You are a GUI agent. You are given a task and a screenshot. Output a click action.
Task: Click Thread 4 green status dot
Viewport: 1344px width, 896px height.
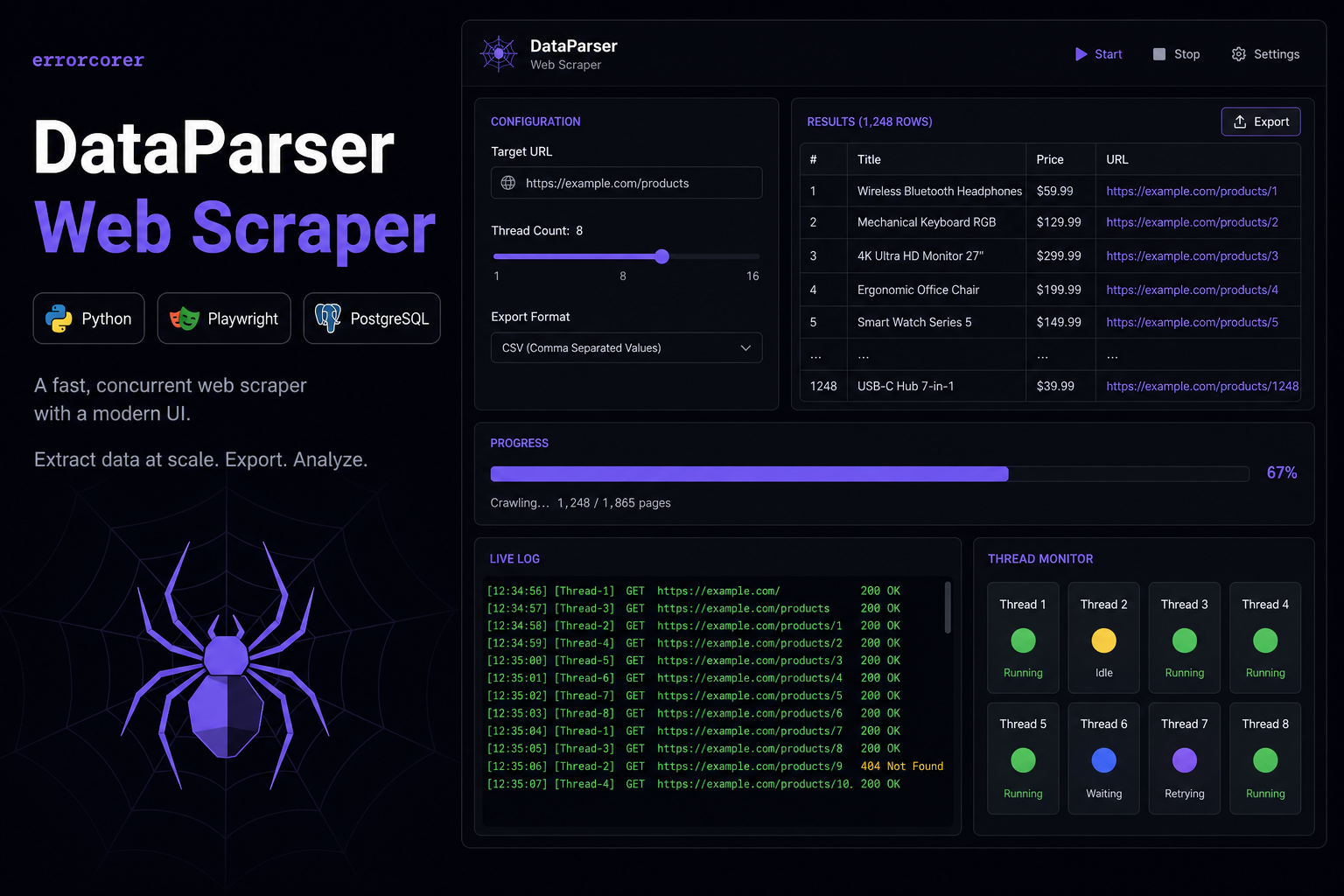tap(1265, 640)
